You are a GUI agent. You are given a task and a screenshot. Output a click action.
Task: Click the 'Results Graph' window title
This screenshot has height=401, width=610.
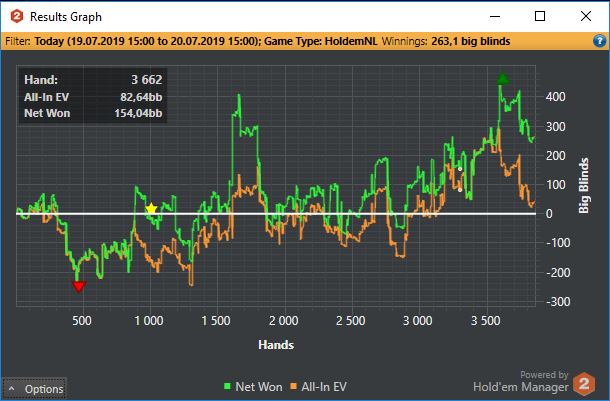(x=66, y=17)
